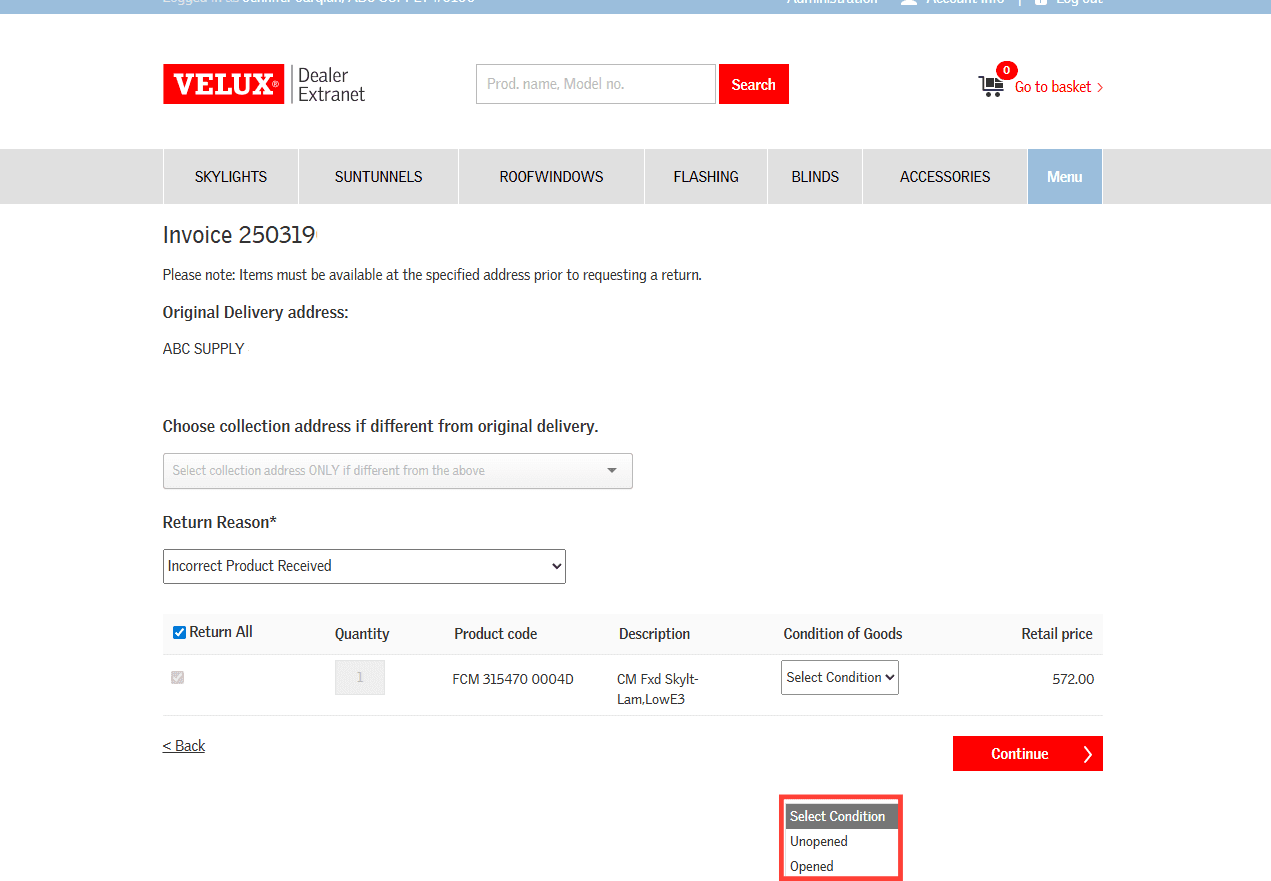
Task: Click the Condition of Goods column header
Action: (x=843, y=634)
